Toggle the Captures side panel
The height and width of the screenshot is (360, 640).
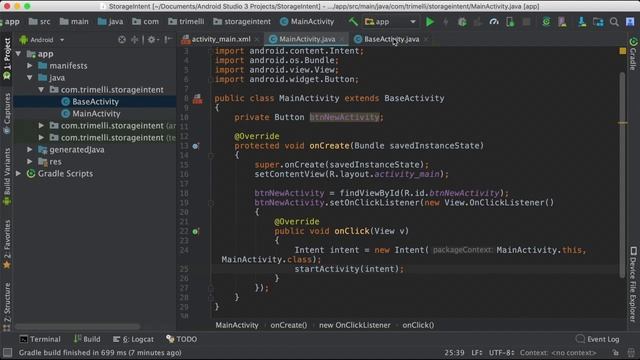tap(7, 113)
